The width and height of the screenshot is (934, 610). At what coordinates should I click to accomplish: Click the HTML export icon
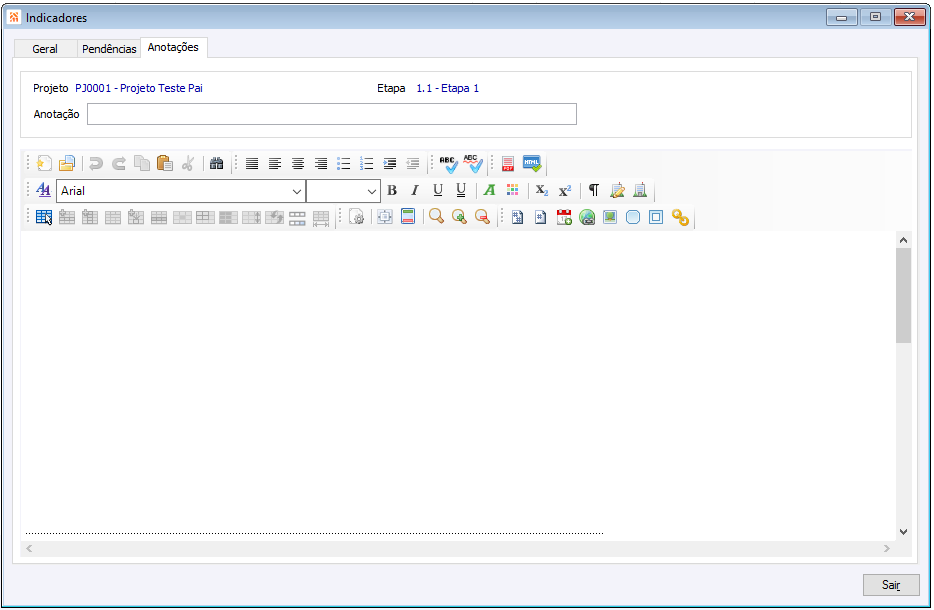(x=532, y=163)
